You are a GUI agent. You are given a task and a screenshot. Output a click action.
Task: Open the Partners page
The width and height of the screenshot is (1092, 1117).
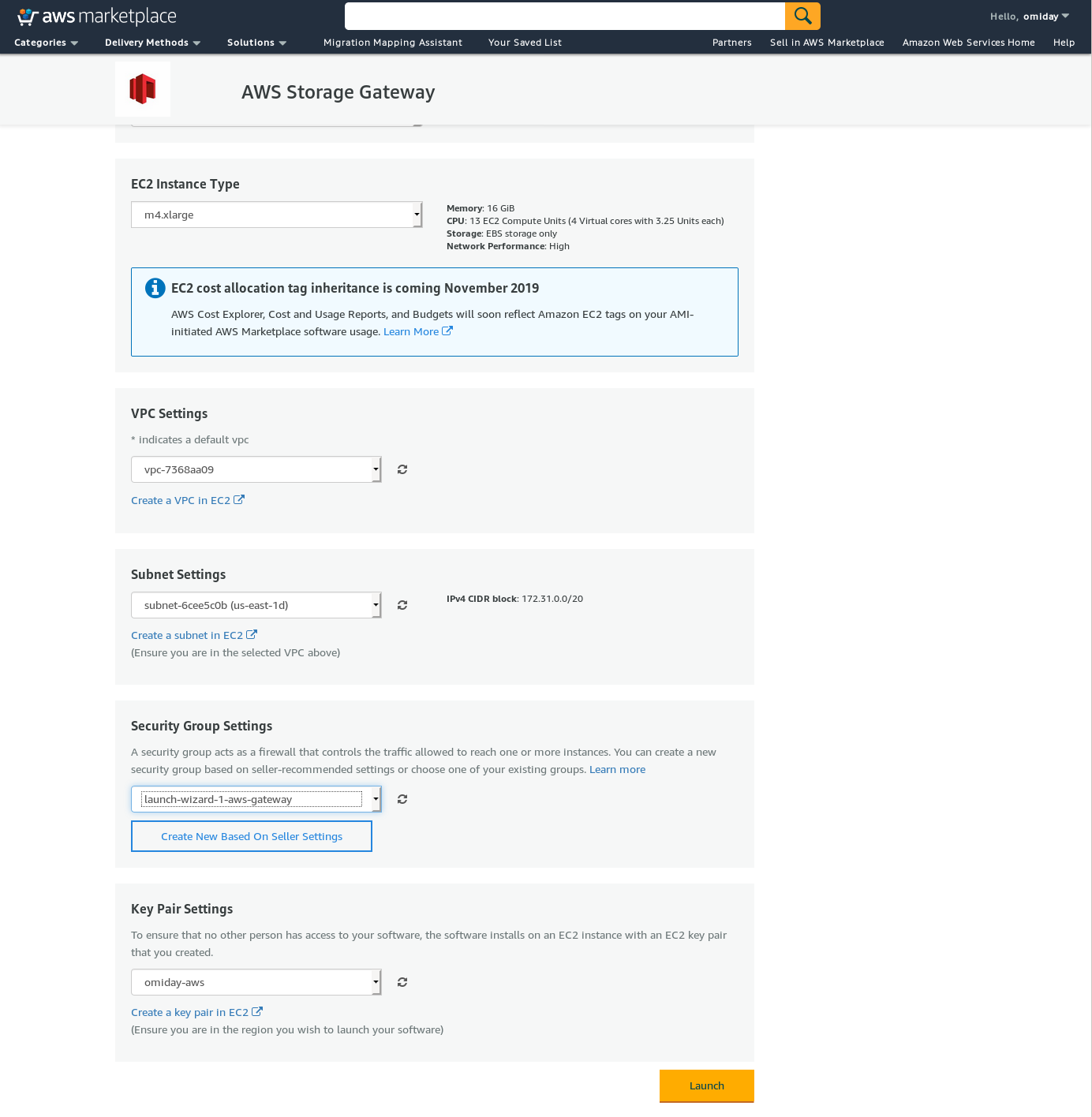point(732,43)
